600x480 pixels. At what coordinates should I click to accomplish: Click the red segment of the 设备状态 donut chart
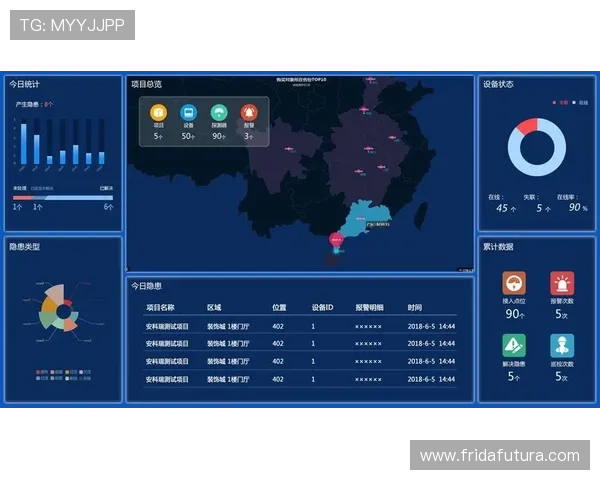point(527,127)
